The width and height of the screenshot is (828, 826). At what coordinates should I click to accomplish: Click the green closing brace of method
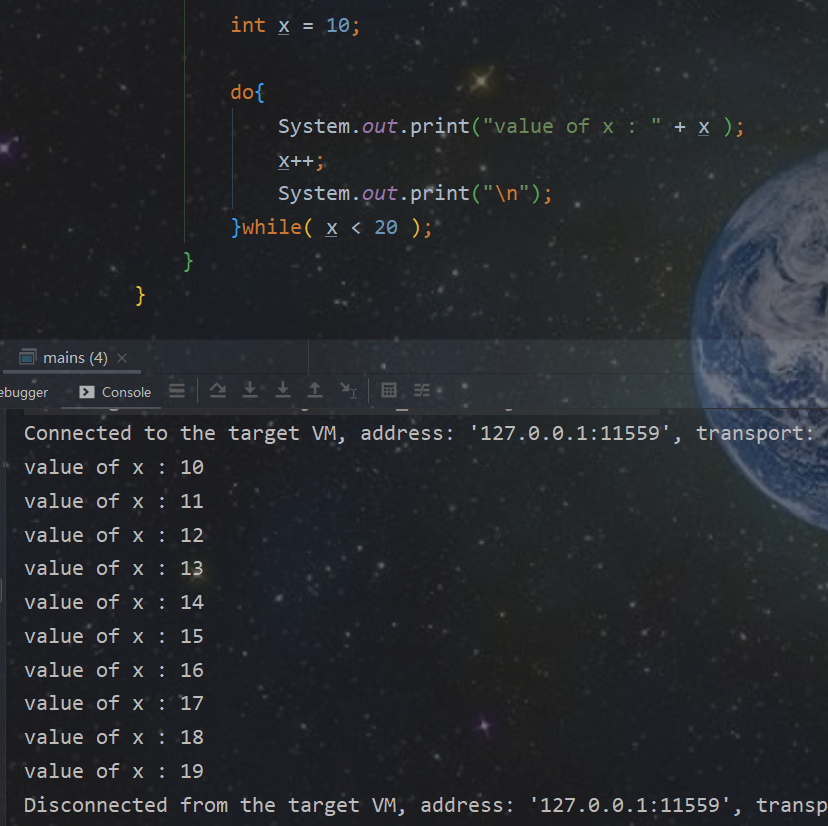pos(188,261)
